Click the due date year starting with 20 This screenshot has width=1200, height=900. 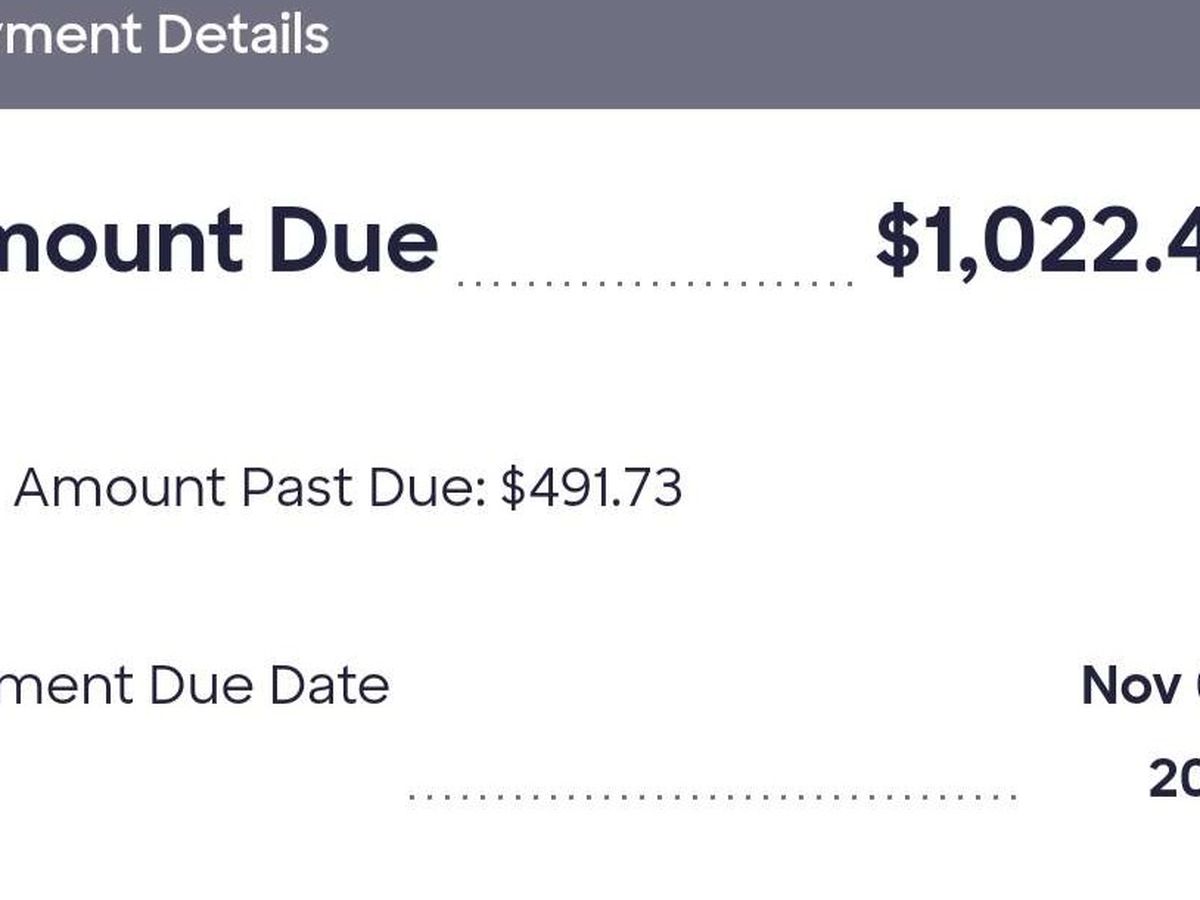tap(1174, 778)
